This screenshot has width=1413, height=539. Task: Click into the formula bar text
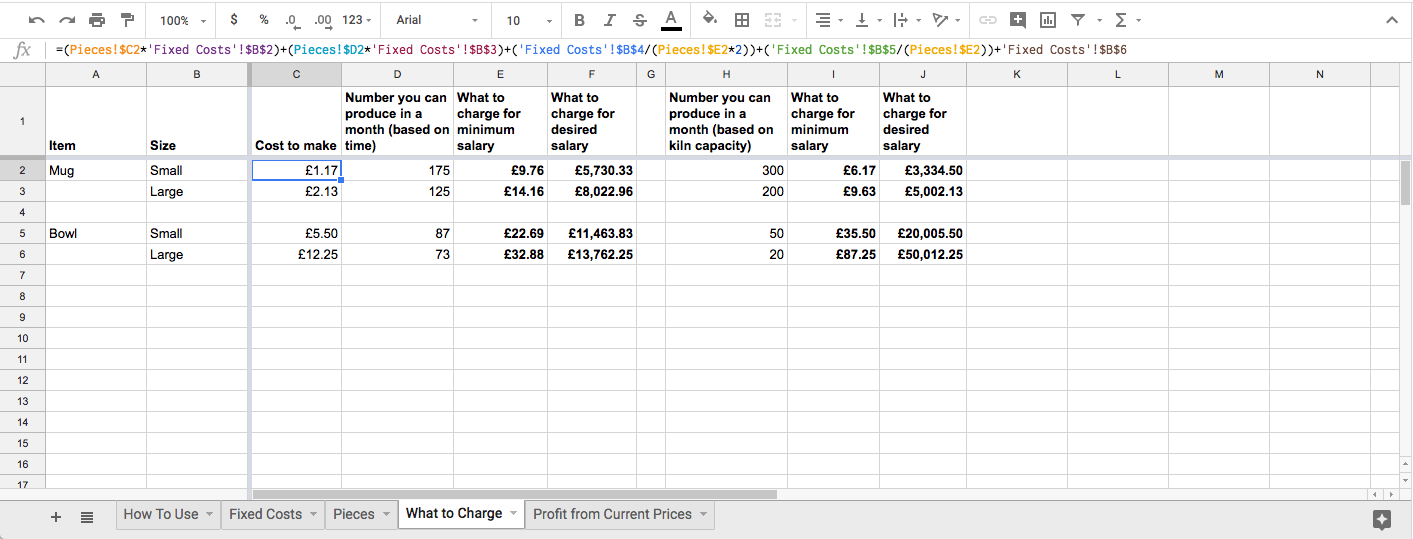pyautogui.click(x=591, y=49)
